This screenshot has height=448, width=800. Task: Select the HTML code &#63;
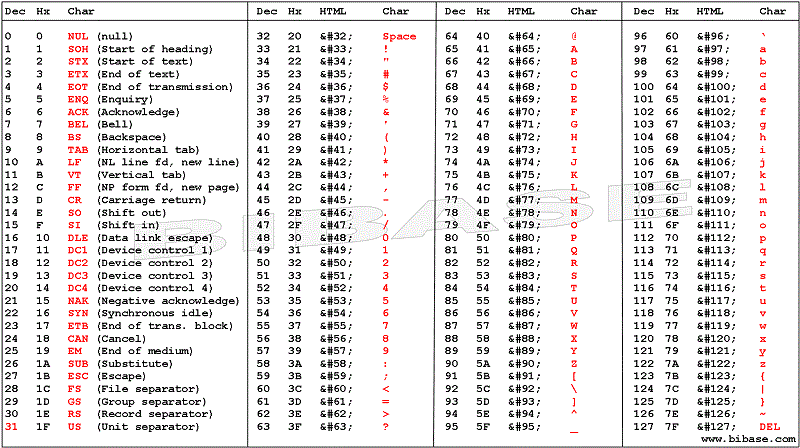[334, 426]
